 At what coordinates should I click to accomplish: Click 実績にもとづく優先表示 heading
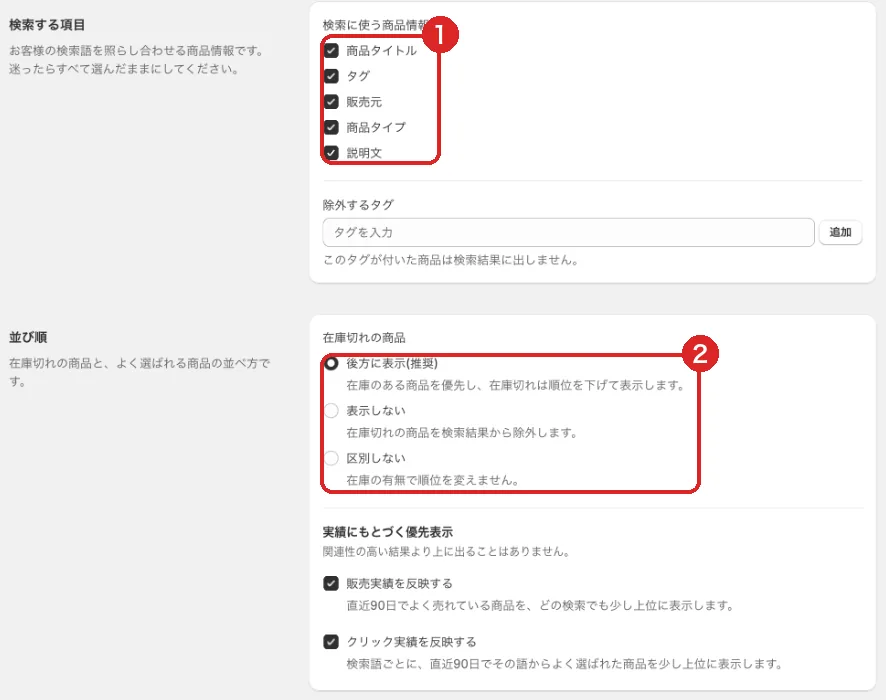[388, 532]
